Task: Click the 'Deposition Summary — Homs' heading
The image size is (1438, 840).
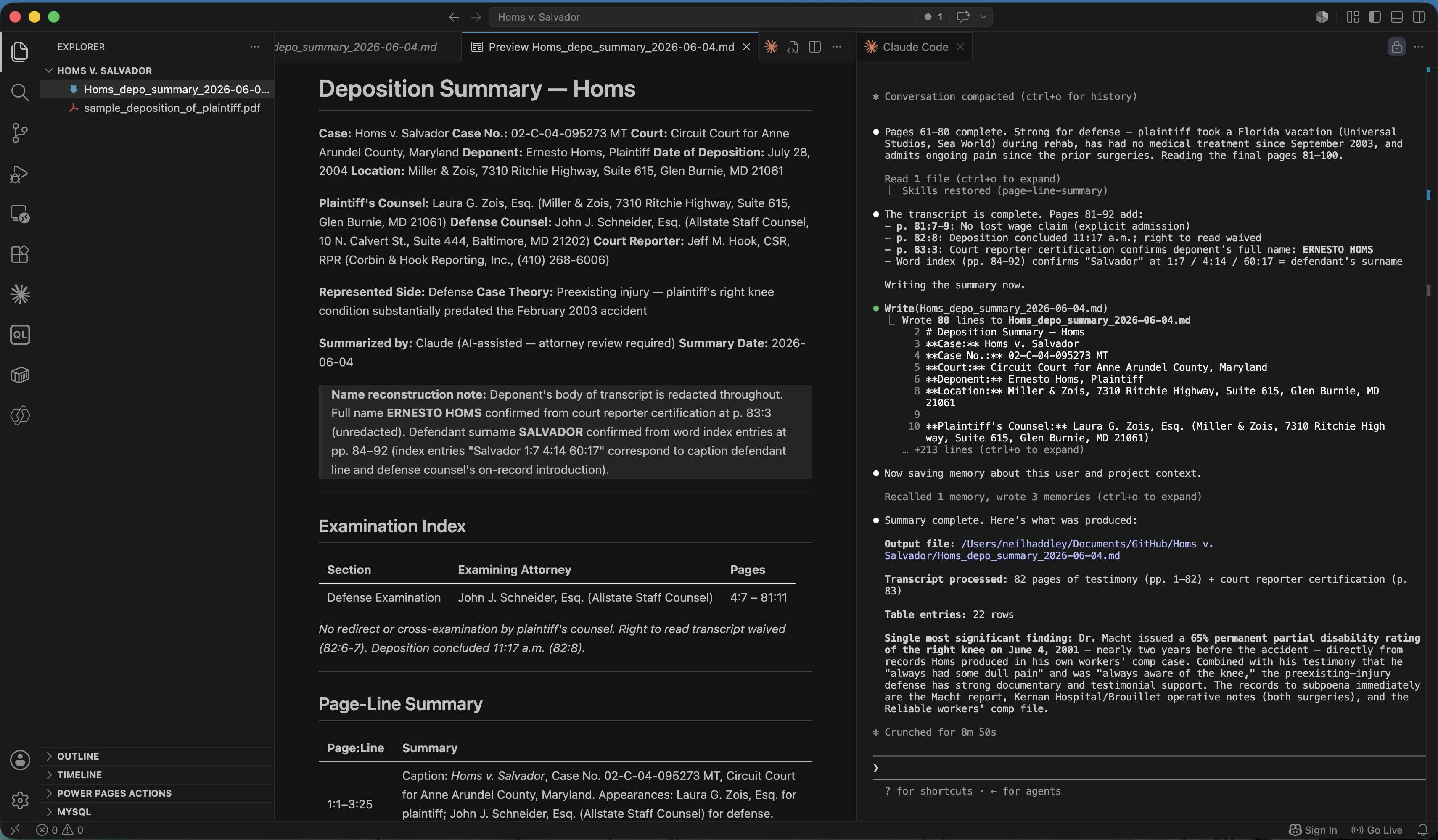Action: (x=477, y=88)
